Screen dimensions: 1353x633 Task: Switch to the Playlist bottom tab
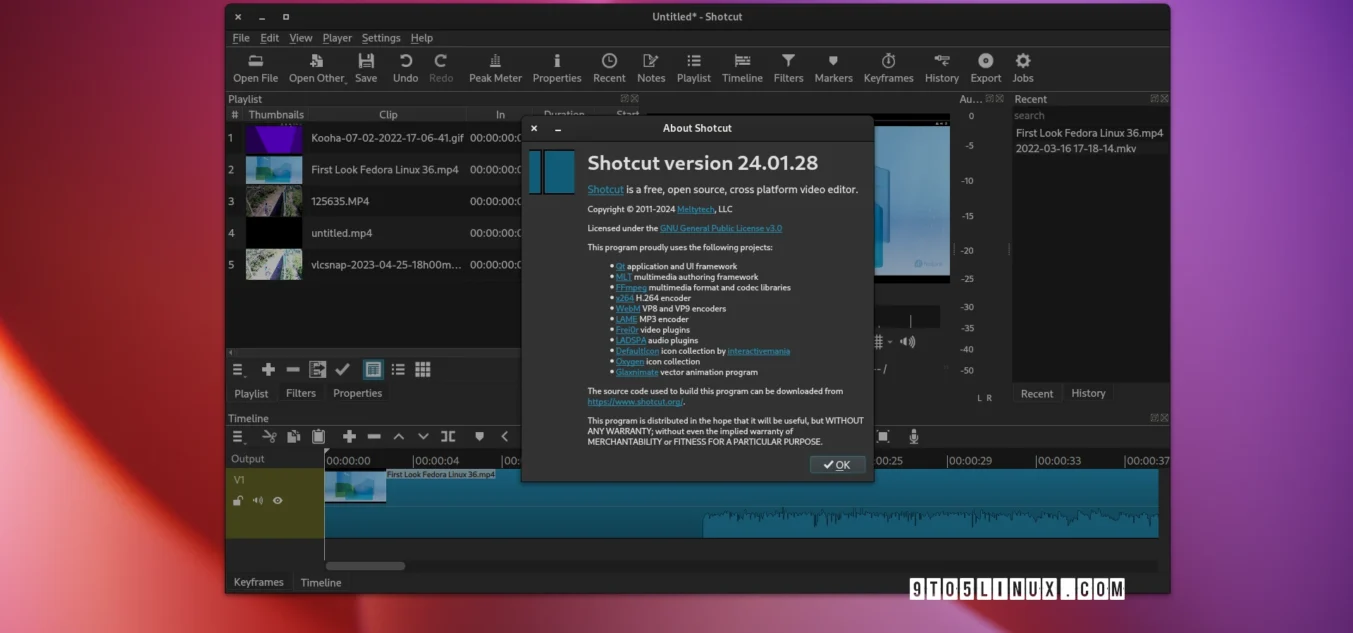(251, 394)
